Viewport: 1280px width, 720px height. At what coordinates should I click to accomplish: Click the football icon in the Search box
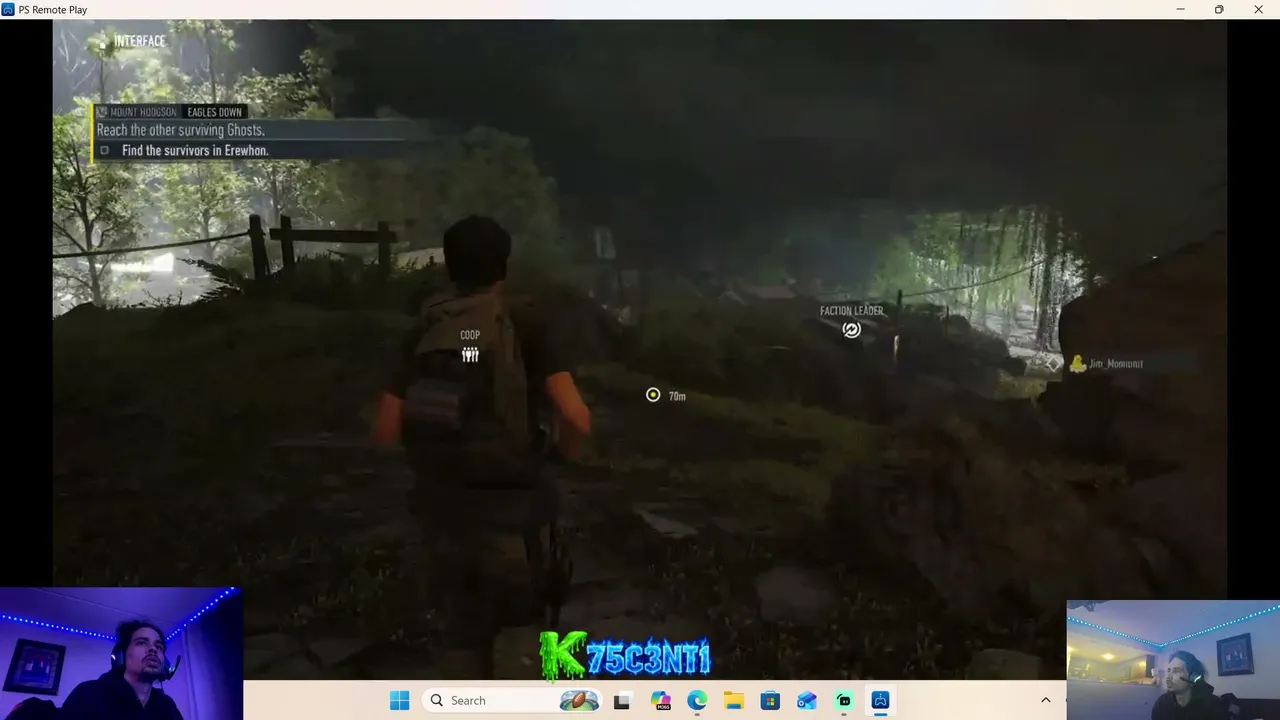[x=580, y=700]
